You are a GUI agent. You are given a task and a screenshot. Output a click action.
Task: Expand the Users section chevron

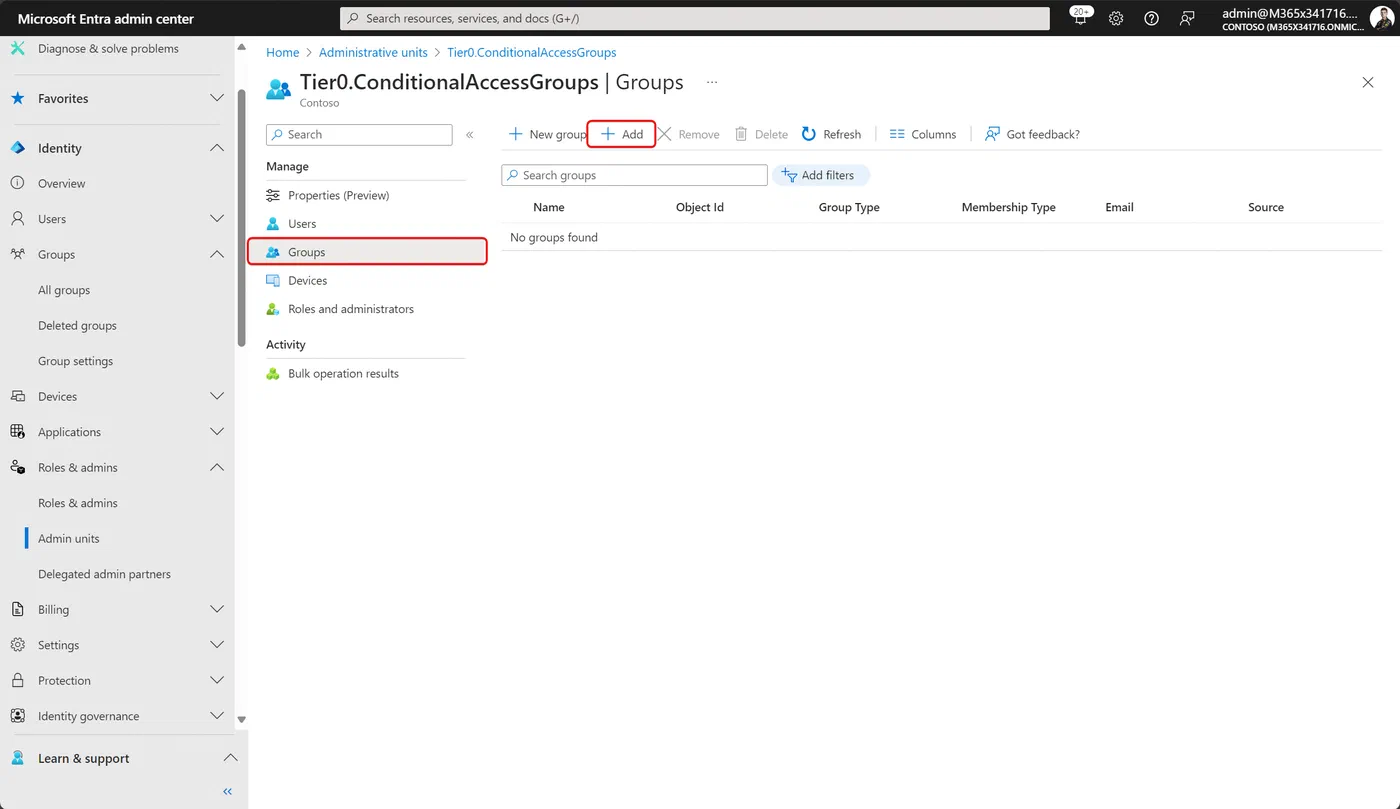[217, 219]
